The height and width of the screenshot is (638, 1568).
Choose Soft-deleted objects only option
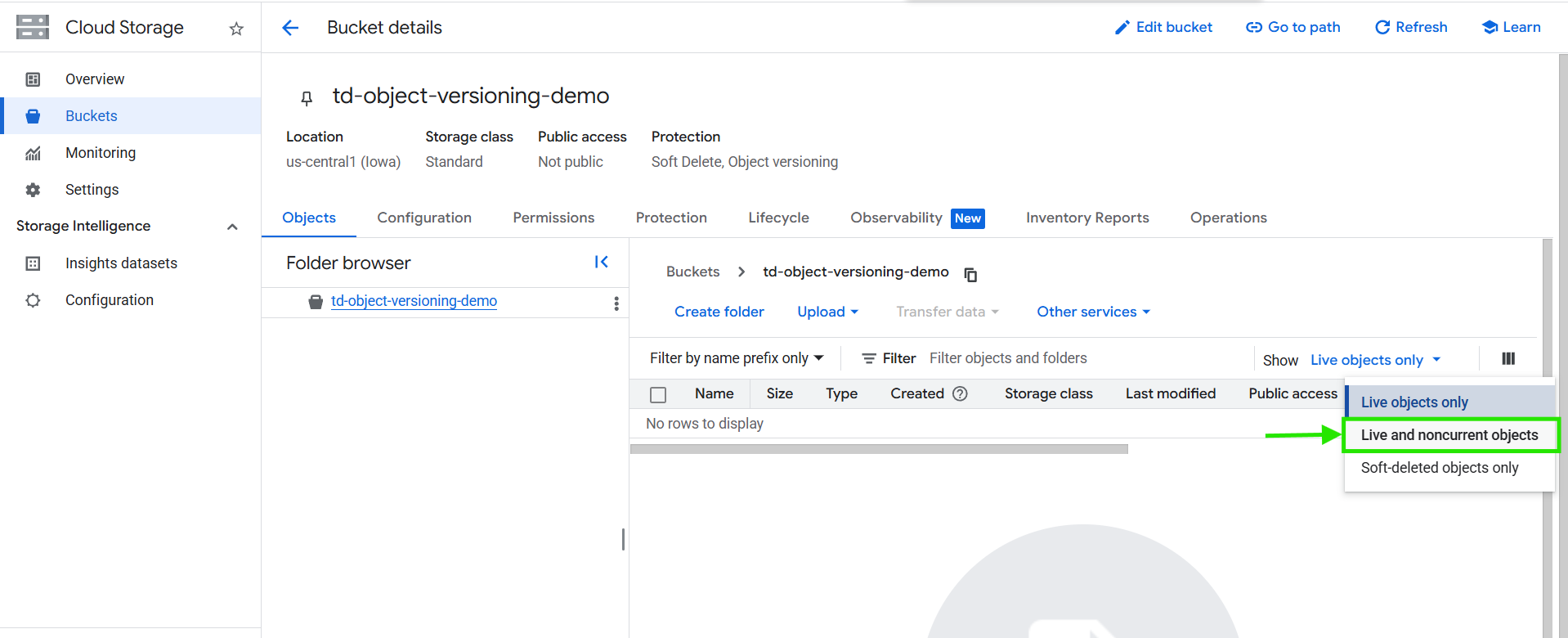(1439, 468)
